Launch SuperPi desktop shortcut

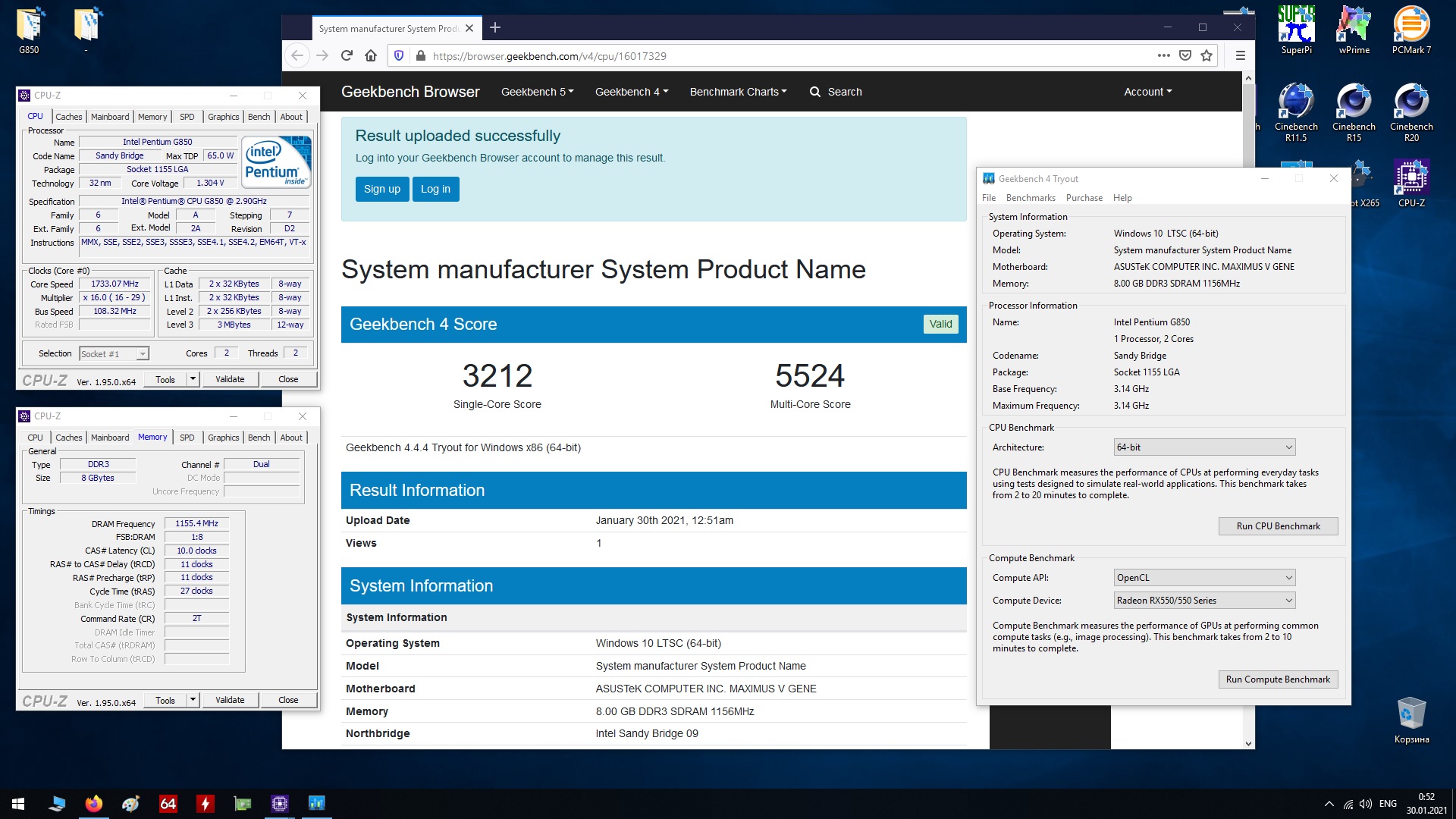point(1296,30)
